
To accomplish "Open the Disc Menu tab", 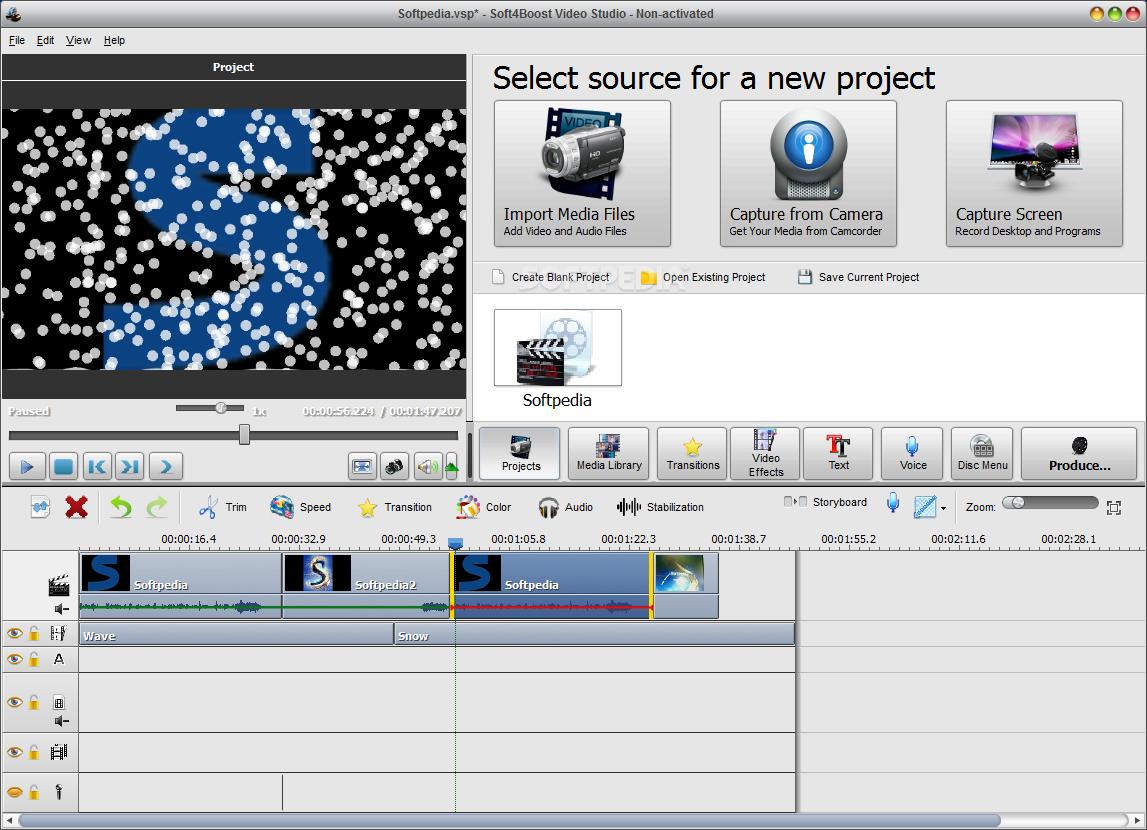I will (x=982, y=454).
